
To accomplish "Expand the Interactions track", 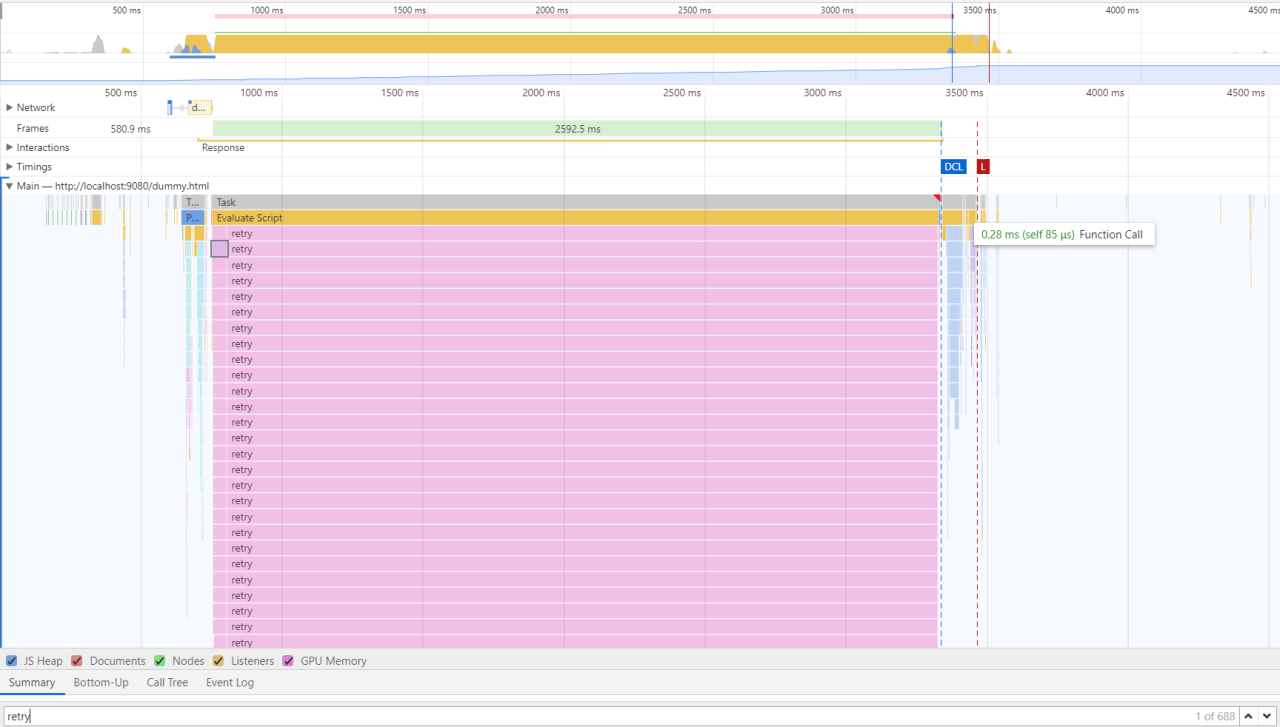I will tap(9, 148).
